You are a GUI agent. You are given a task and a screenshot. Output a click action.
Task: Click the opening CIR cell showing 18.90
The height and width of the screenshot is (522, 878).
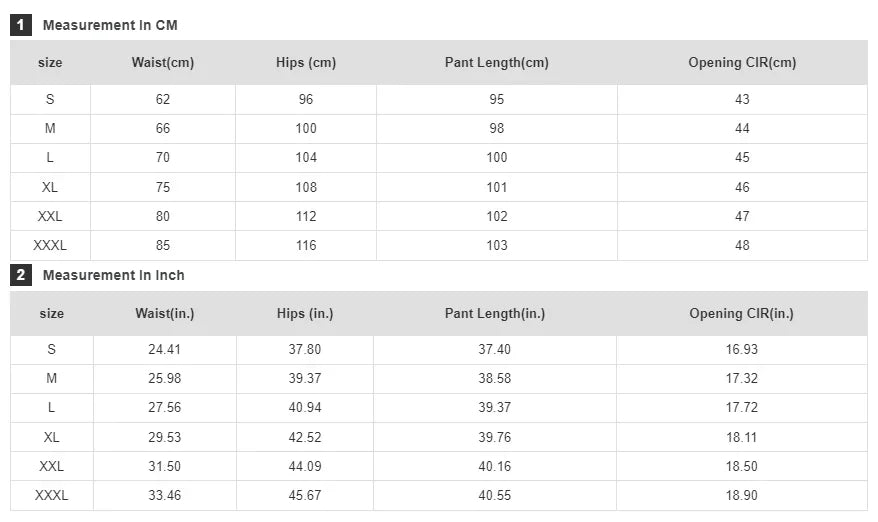(x=742, y=496)
